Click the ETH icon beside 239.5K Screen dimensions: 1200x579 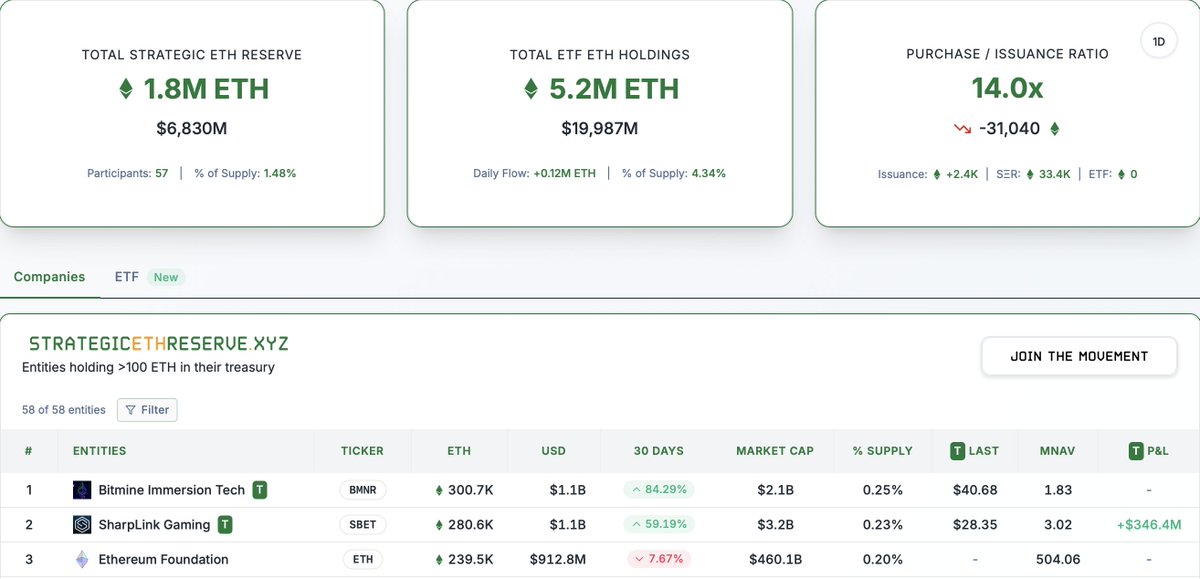pos(439,560)
